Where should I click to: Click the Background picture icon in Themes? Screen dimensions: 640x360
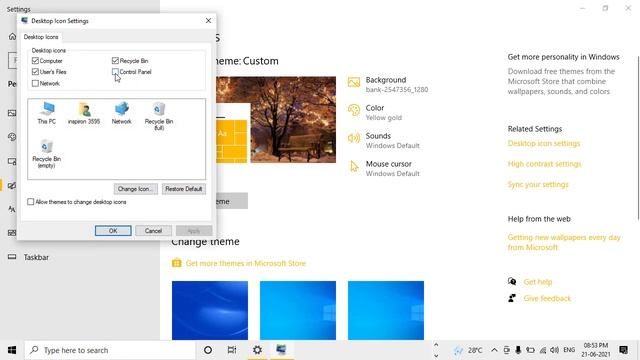click(354, 82)
